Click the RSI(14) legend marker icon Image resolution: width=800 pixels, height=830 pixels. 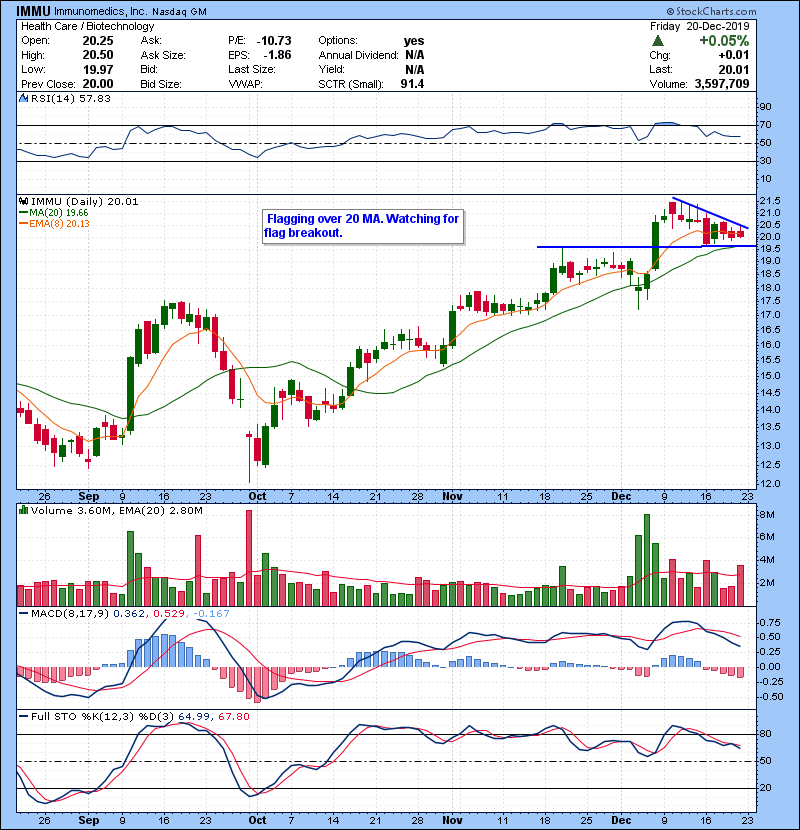click(22, 98)
